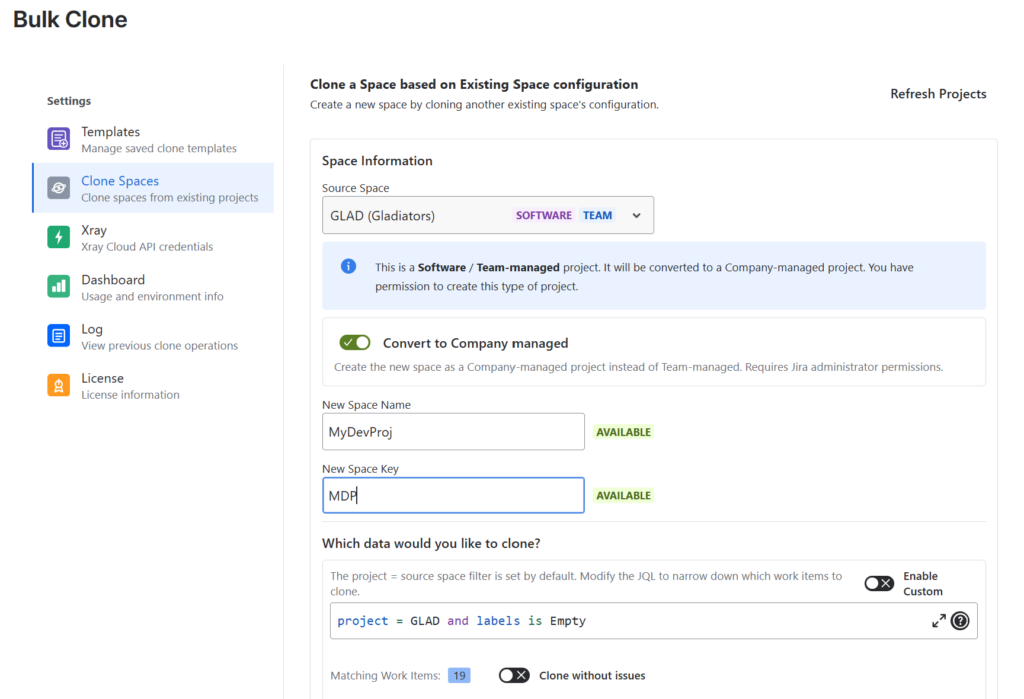Image resolution: width=1024 pixels, height=699 pixels.
Task: Click the Log document icon
Action: pos(59,336)
